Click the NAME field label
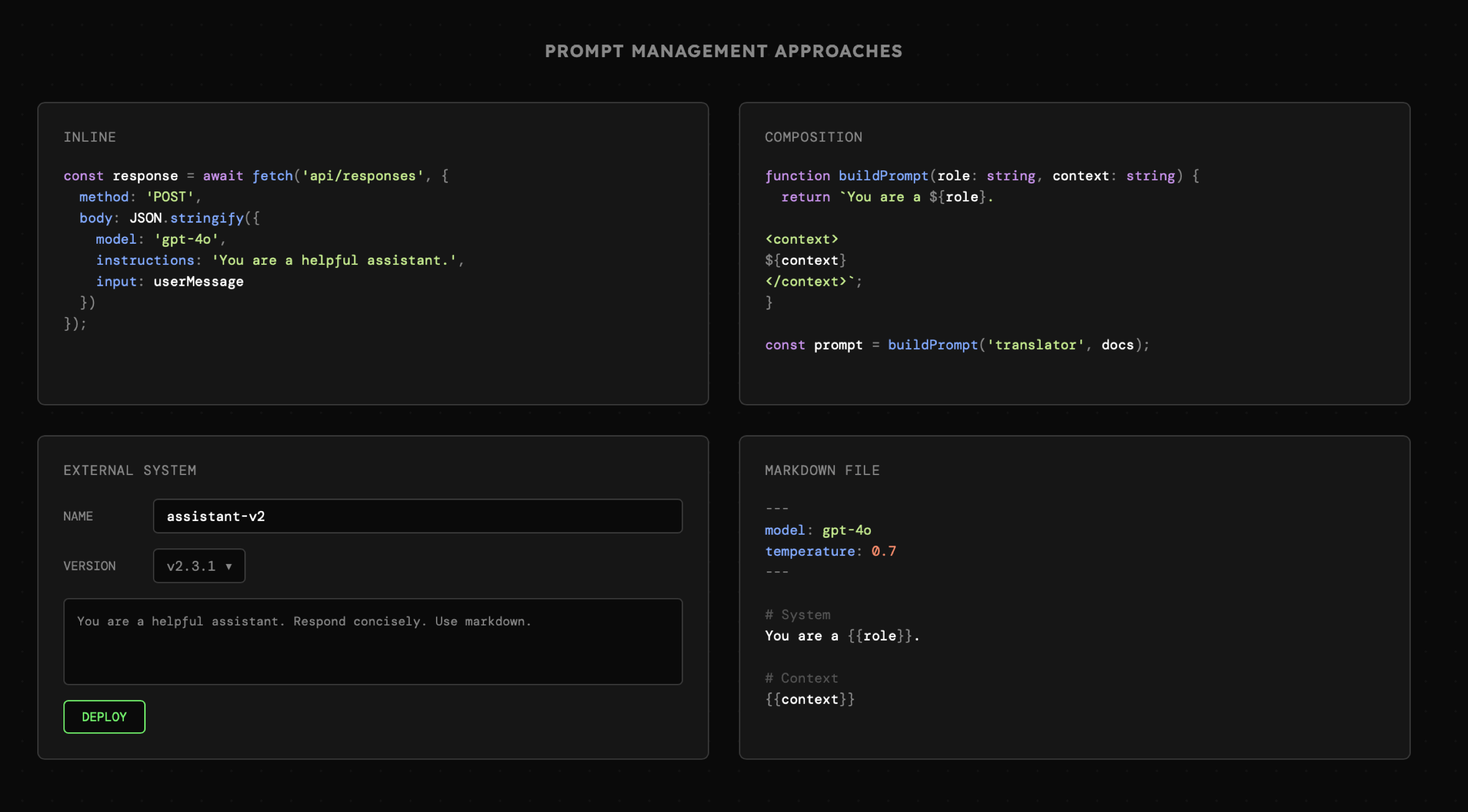 click(78, 516)
